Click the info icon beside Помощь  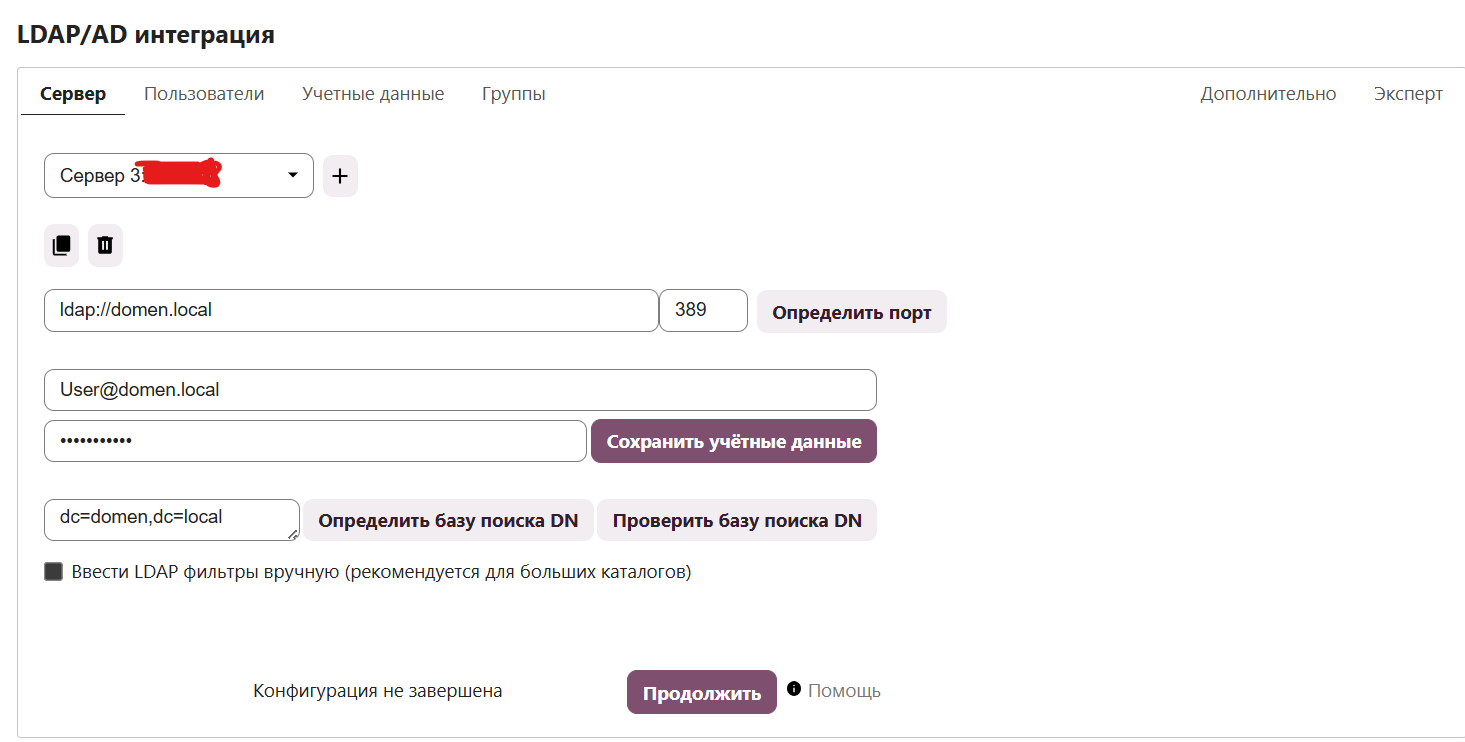click(x=794, y=689)
